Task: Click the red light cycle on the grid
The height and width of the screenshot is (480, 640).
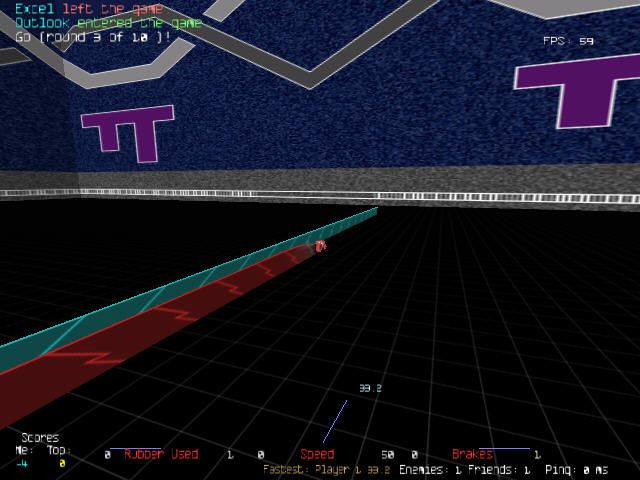Action: click(320, 245)
